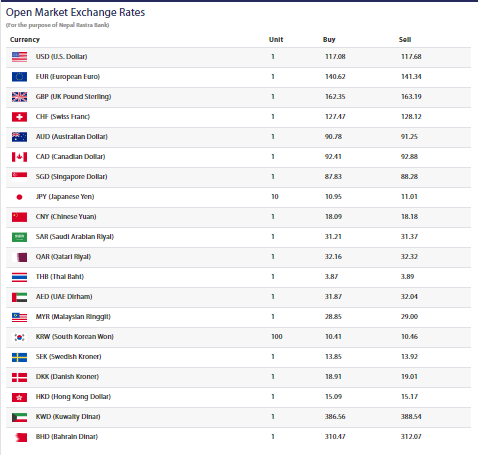
Task: Click the Currency column header
Action: (x=25, y=40)
